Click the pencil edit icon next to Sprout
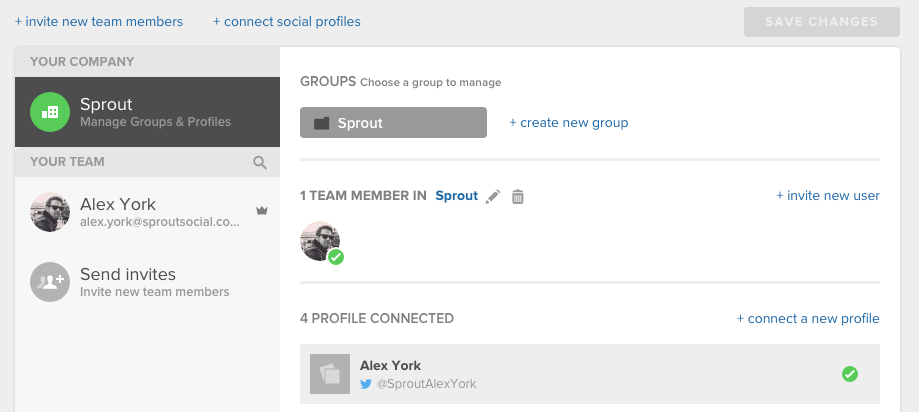 point(493,196)
